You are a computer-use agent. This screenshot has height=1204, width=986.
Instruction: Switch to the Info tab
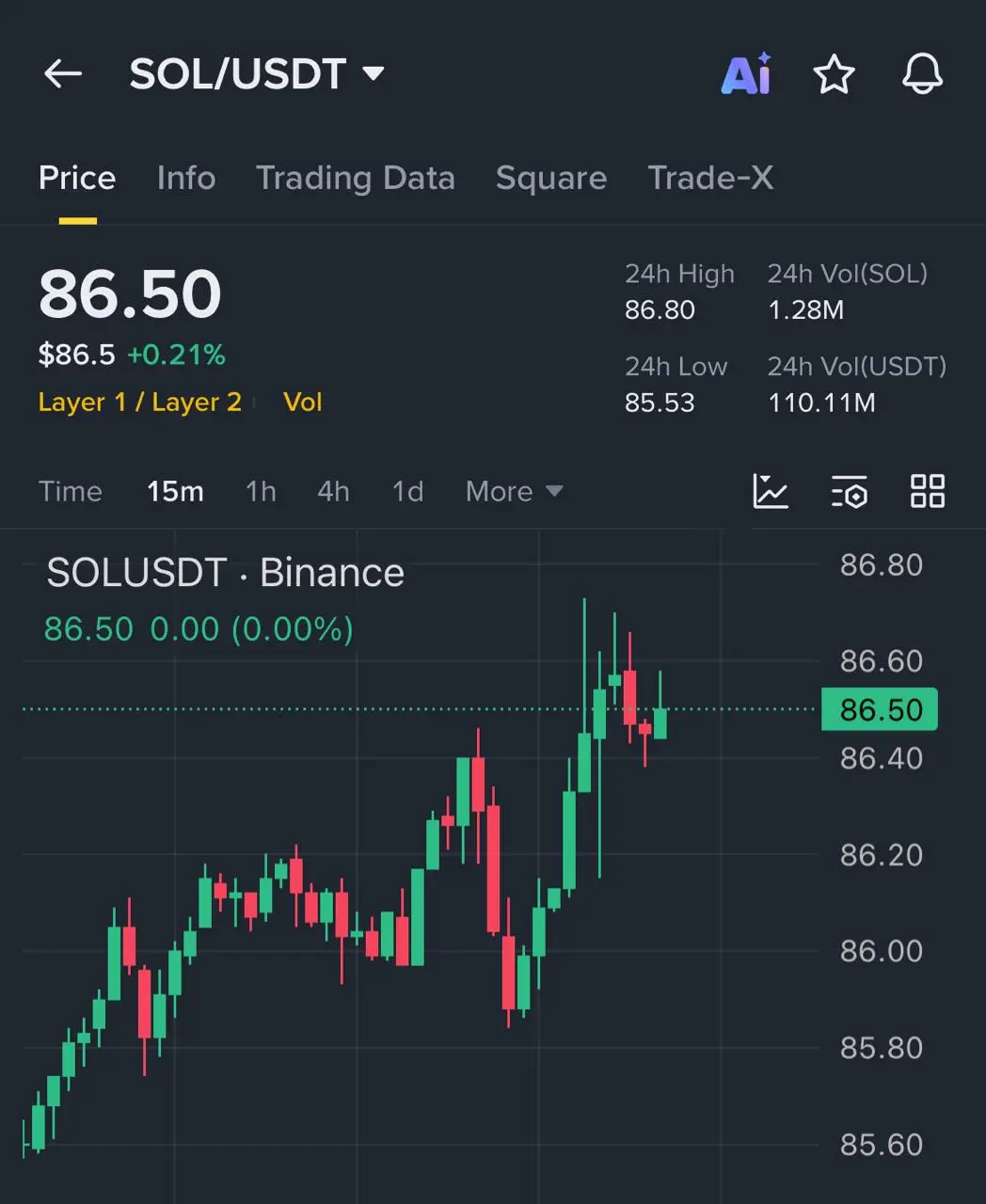[186, 178]
